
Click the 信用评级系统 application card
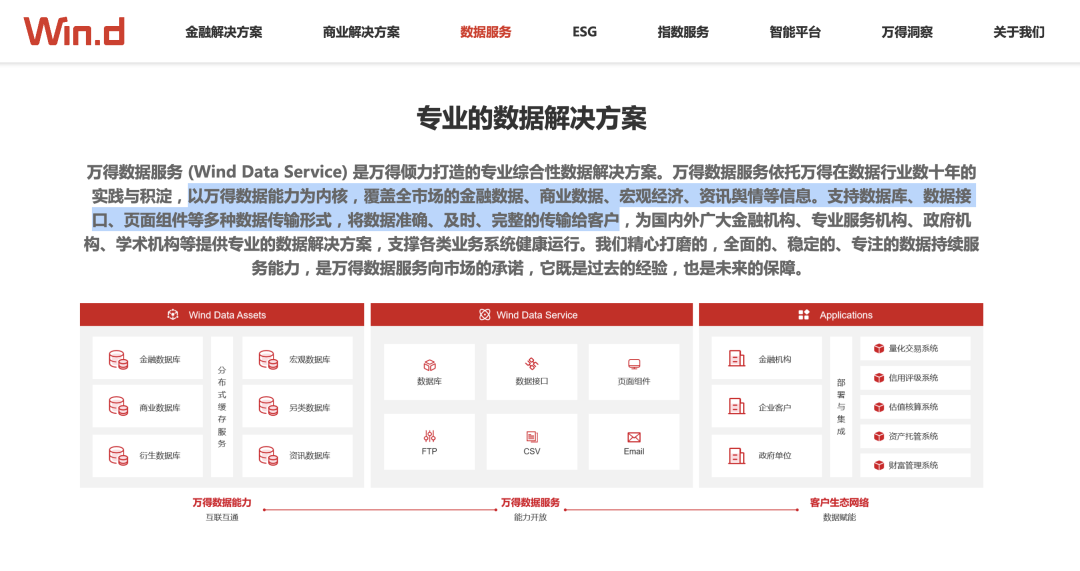[914, 378]
